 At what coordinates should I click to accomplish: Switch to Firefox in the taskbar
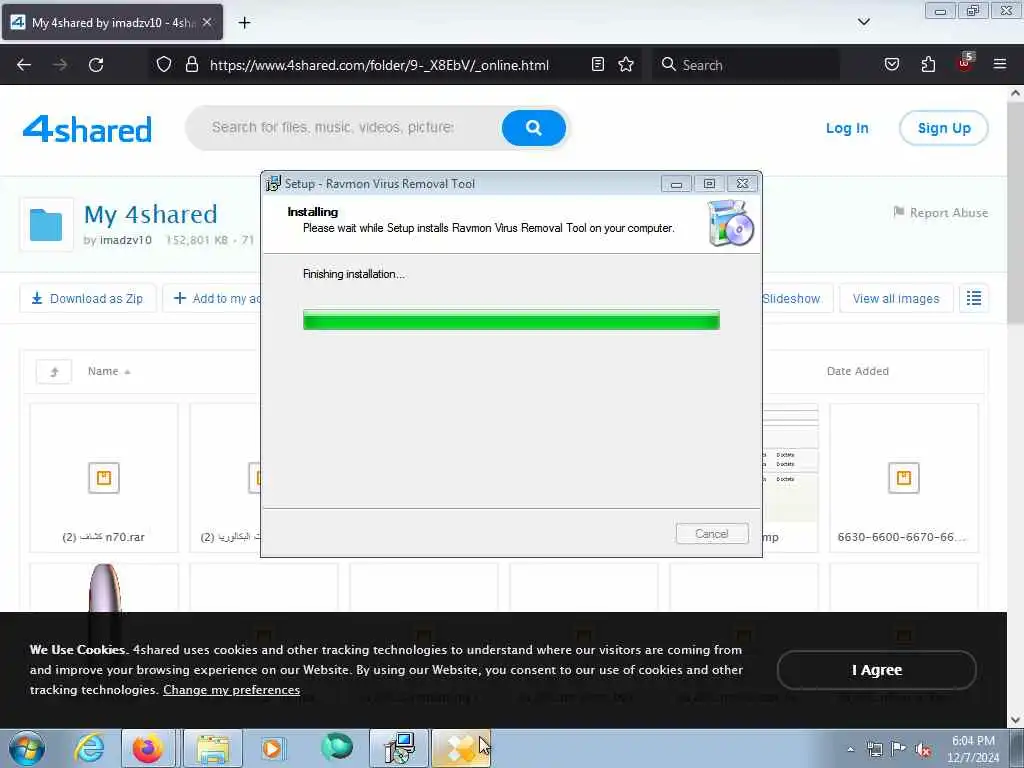coord(148,748)
